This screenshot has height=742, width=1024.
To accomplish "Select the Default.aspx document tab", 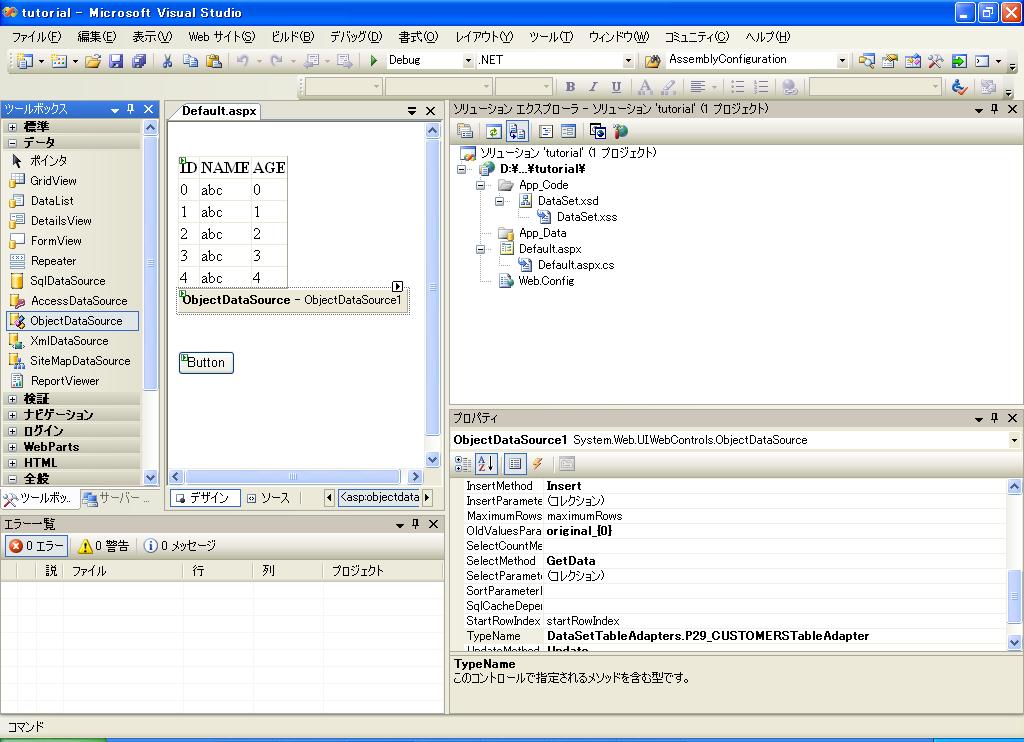I will (219, 111).
